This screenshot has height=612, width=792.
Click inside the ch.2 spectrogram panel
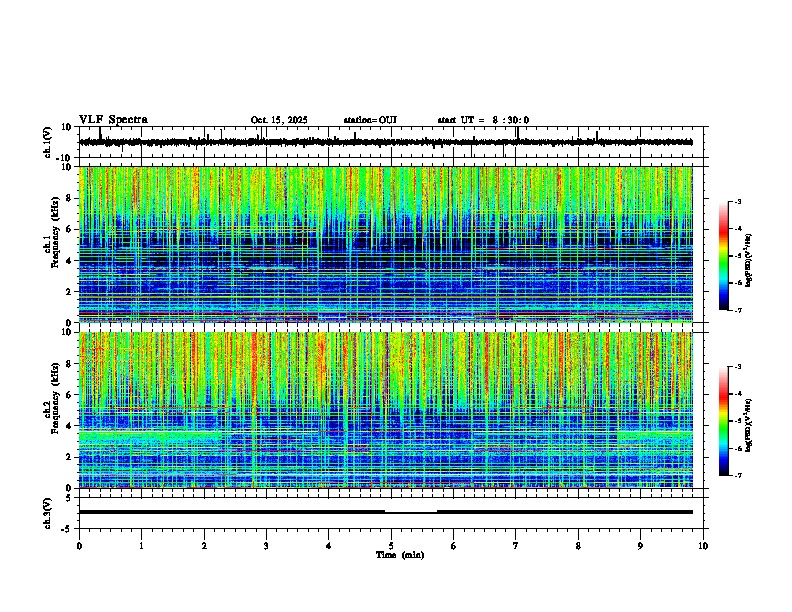[386, 410]
